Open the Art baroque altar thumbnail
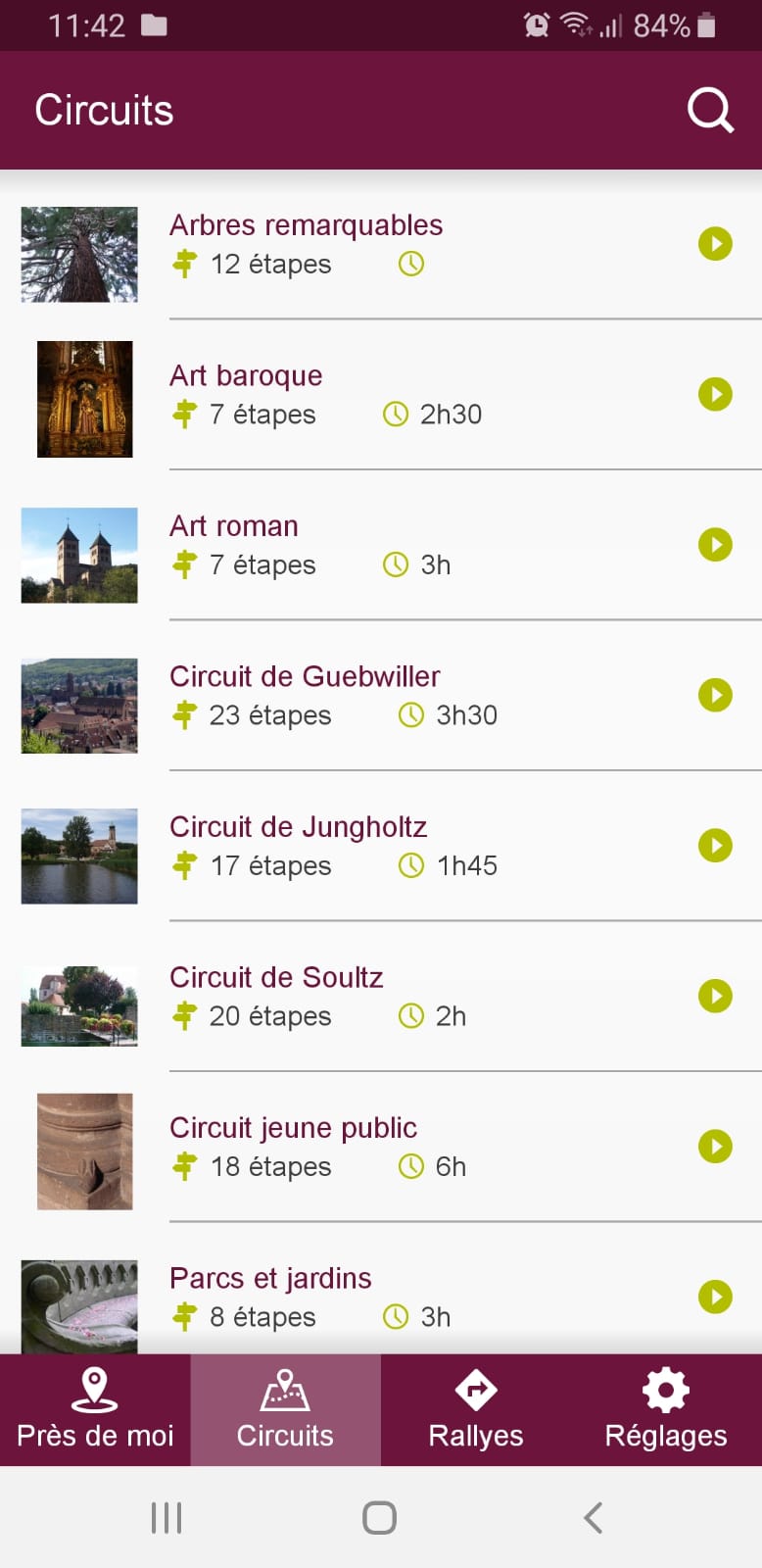762x1568 pixels. tap(84, 399)
